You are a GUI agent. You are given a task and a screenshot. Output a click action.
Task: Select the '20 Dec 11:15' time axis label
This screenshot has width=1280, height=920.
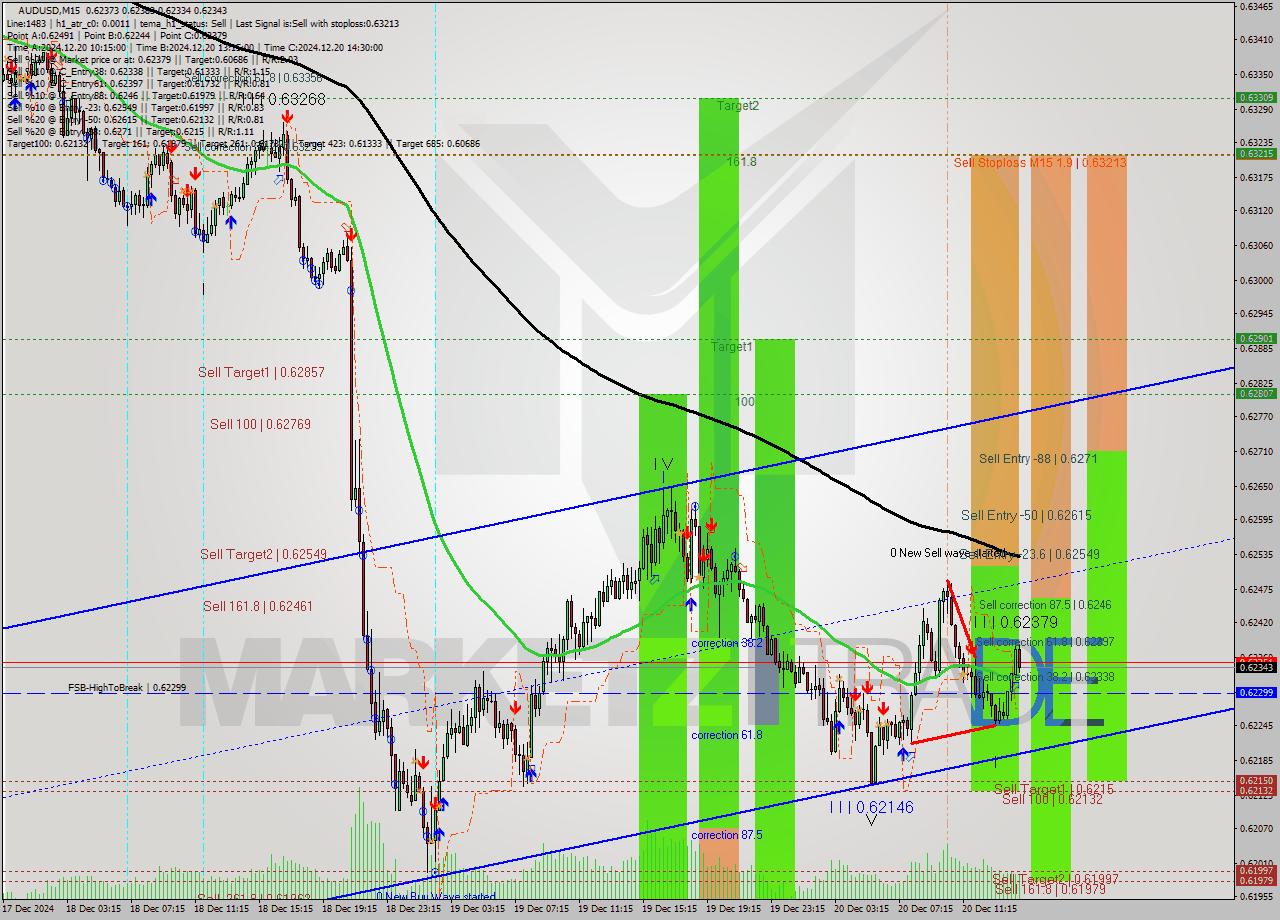pos(990,911)
